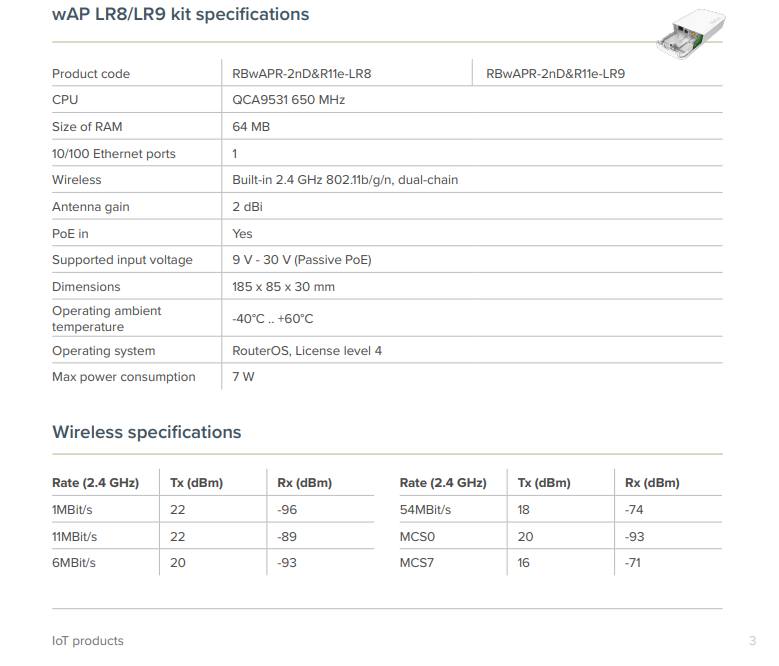Click the 'IoT products' footer text
The image size is (779, 666).
pyautogui.click(x=88, y=640)
